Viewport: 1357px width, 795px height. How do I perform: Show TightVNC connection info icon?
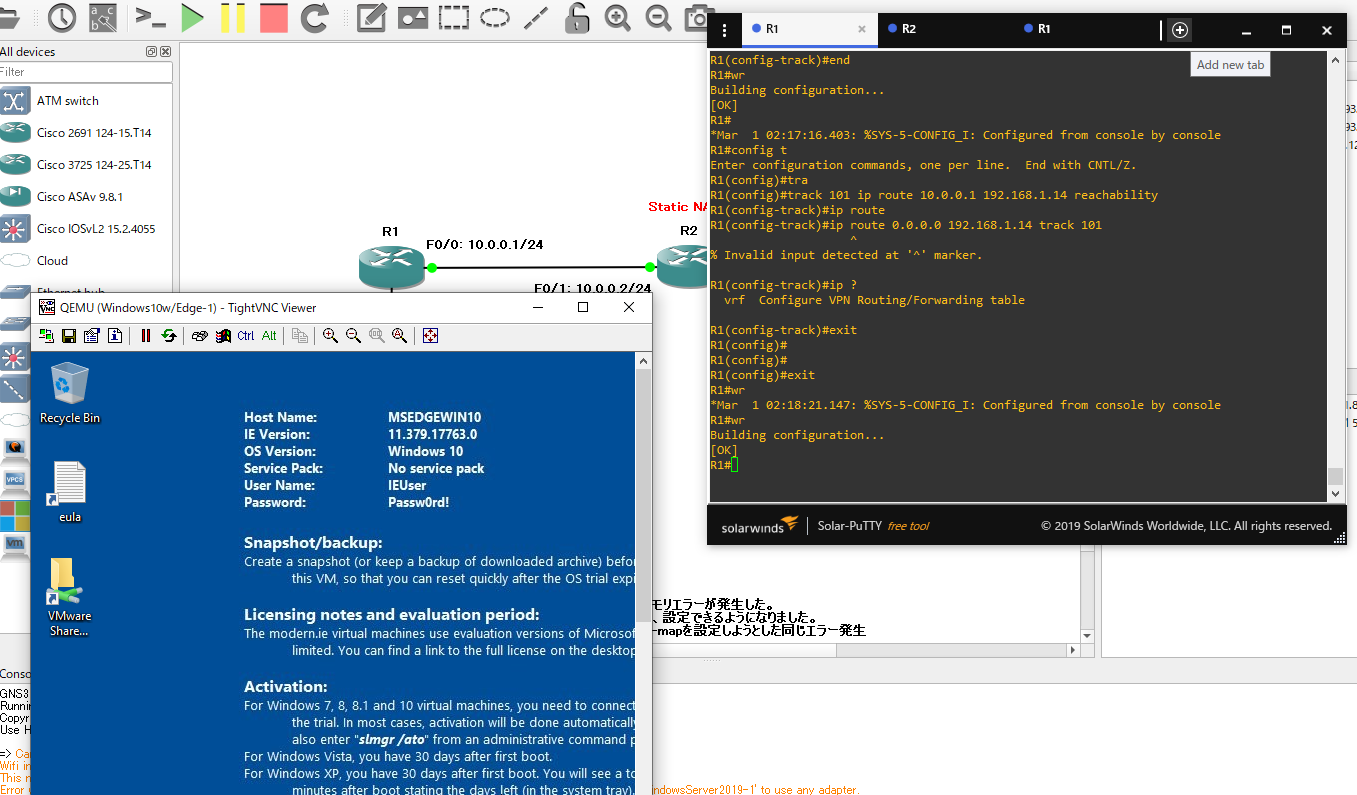[115, 336]
